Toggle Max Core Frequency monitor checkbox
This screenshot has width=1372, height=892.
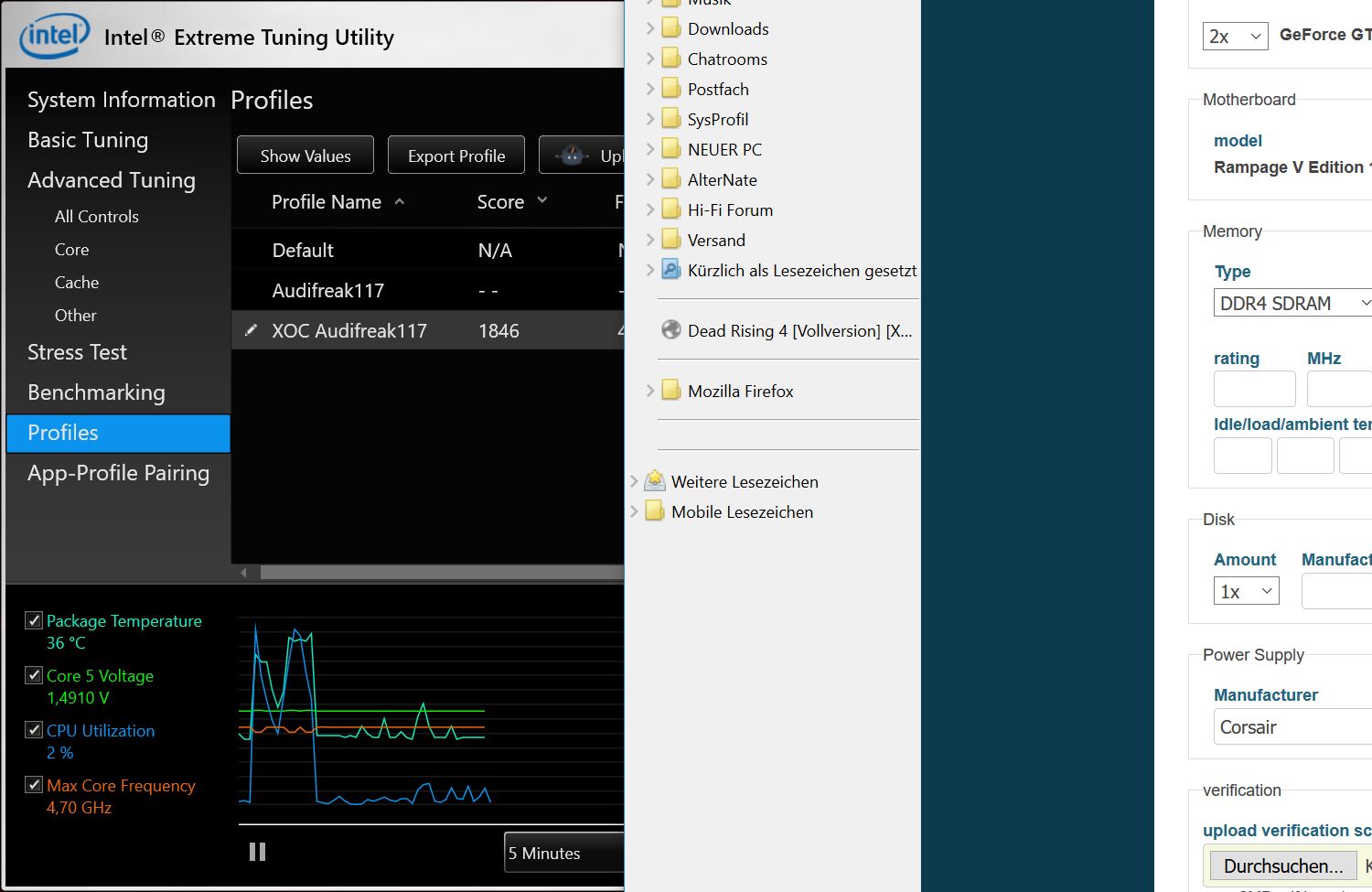pos(34,785)
